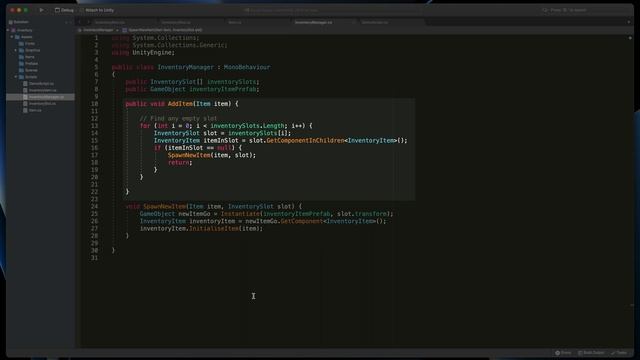This screenshot has width=640, height=360.
Task: Switch to the Item.cs tab
Action: [x=235, y=22]
